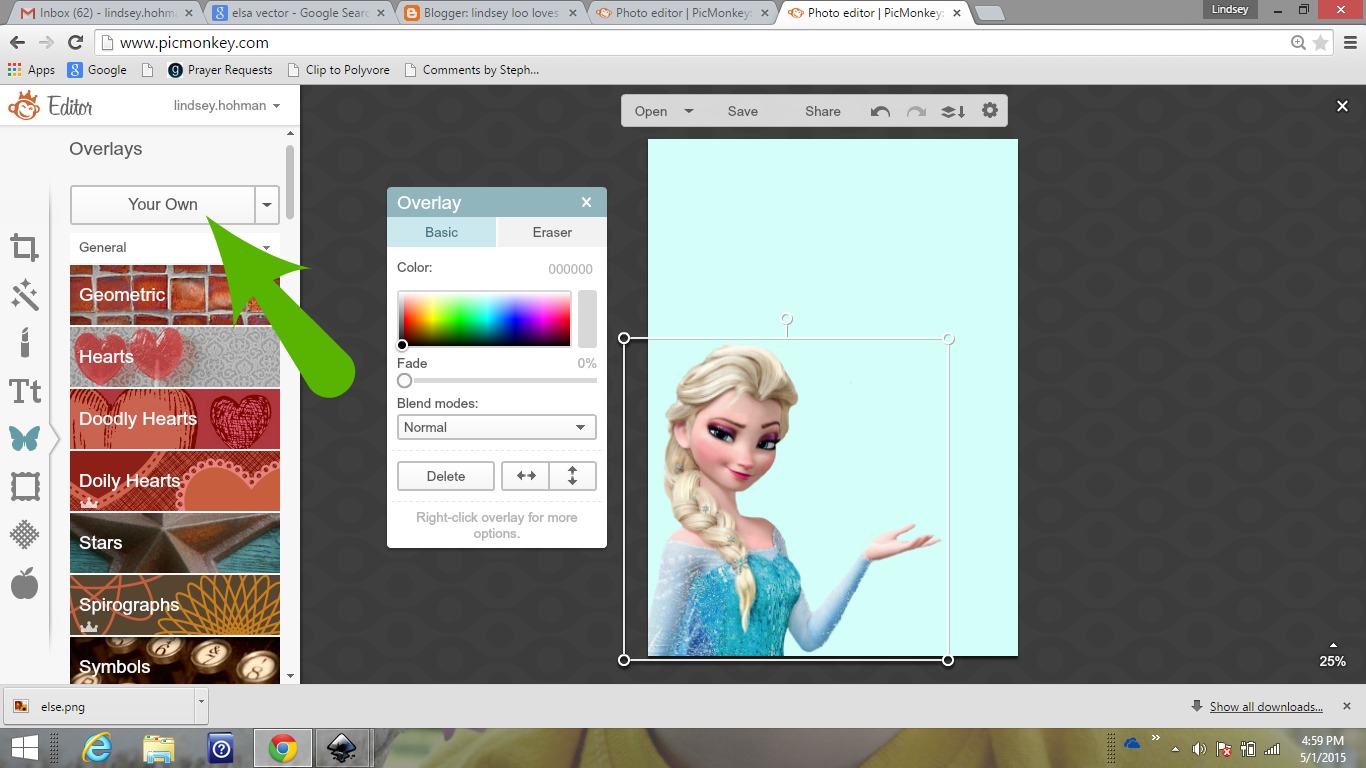Select the Spirographs overlay category
This screenshot has height=768, width=1366.
pyautogui.click(x=175, y=605)
